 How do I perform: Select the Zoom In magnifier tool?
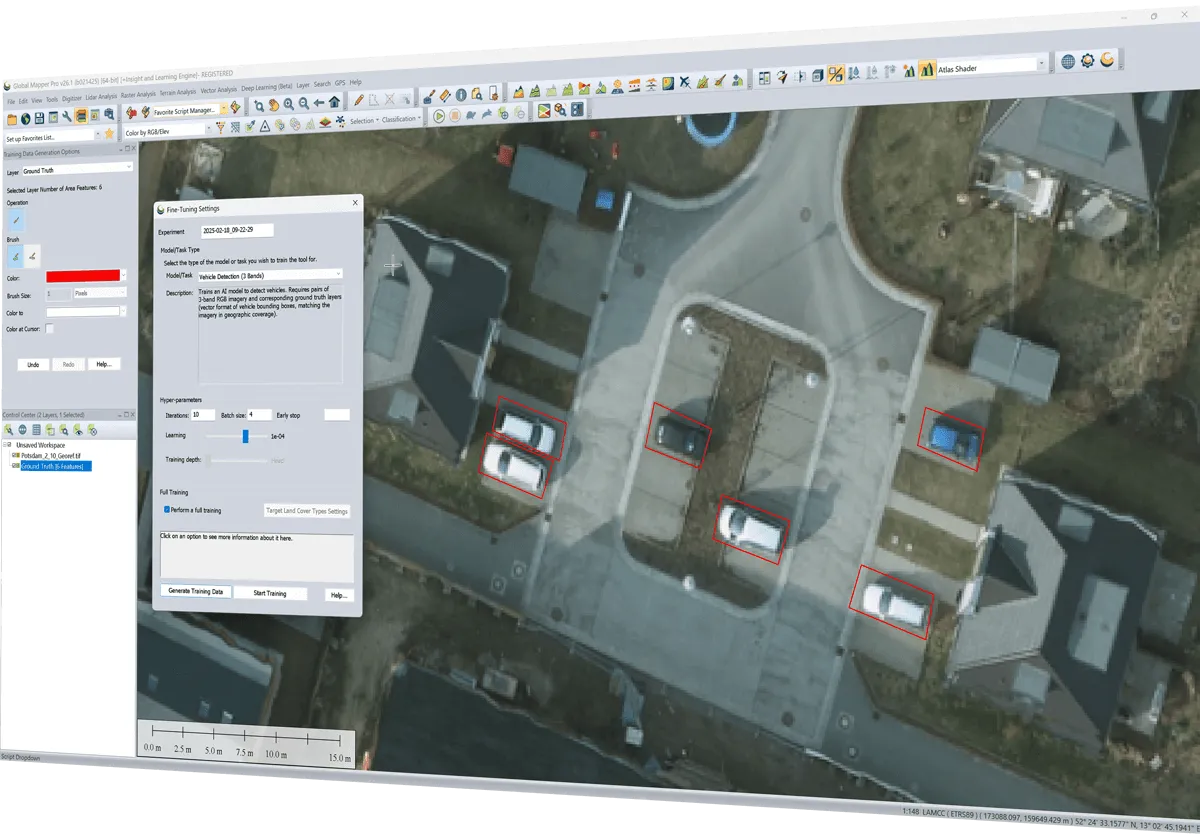pos(288,103)
